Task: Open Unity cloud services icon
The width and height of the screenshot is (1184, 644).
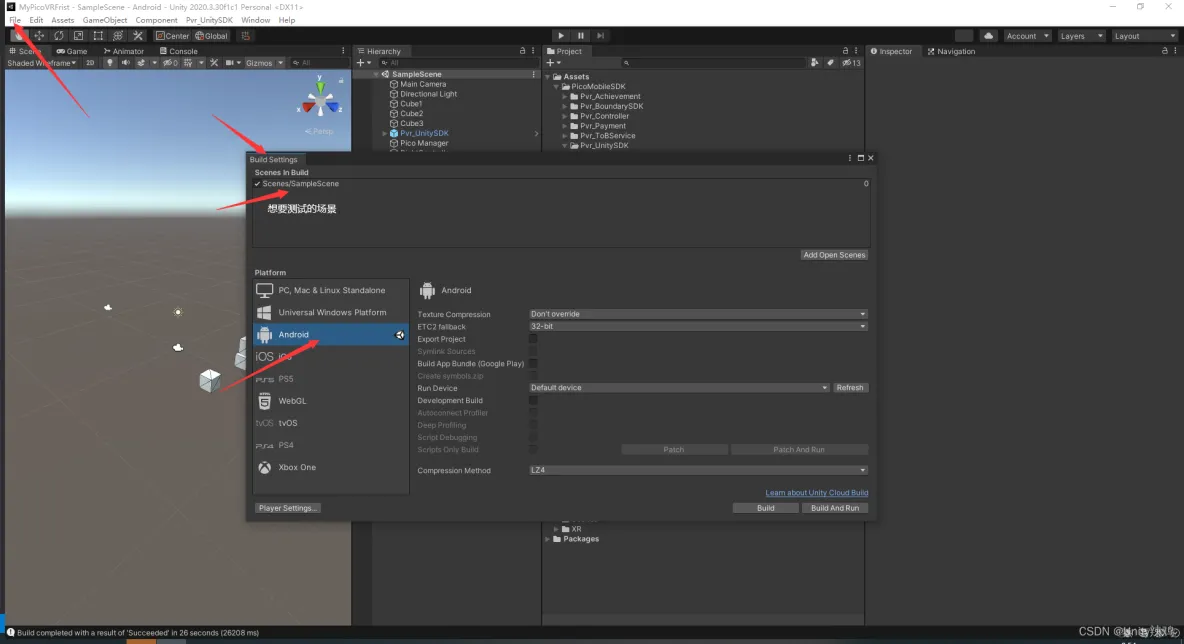Action: tap(988, 35)
